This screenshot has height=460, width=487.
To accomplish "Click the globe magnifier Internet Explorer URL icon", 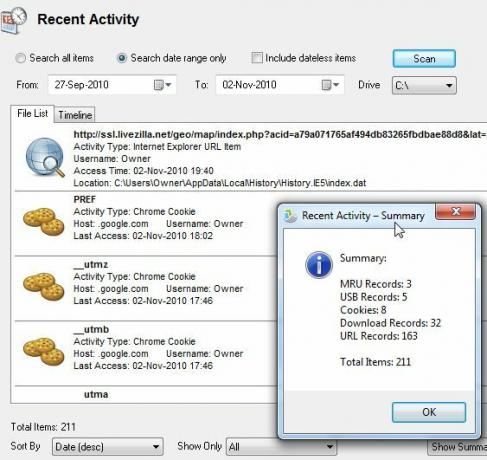I will (45, 157).
